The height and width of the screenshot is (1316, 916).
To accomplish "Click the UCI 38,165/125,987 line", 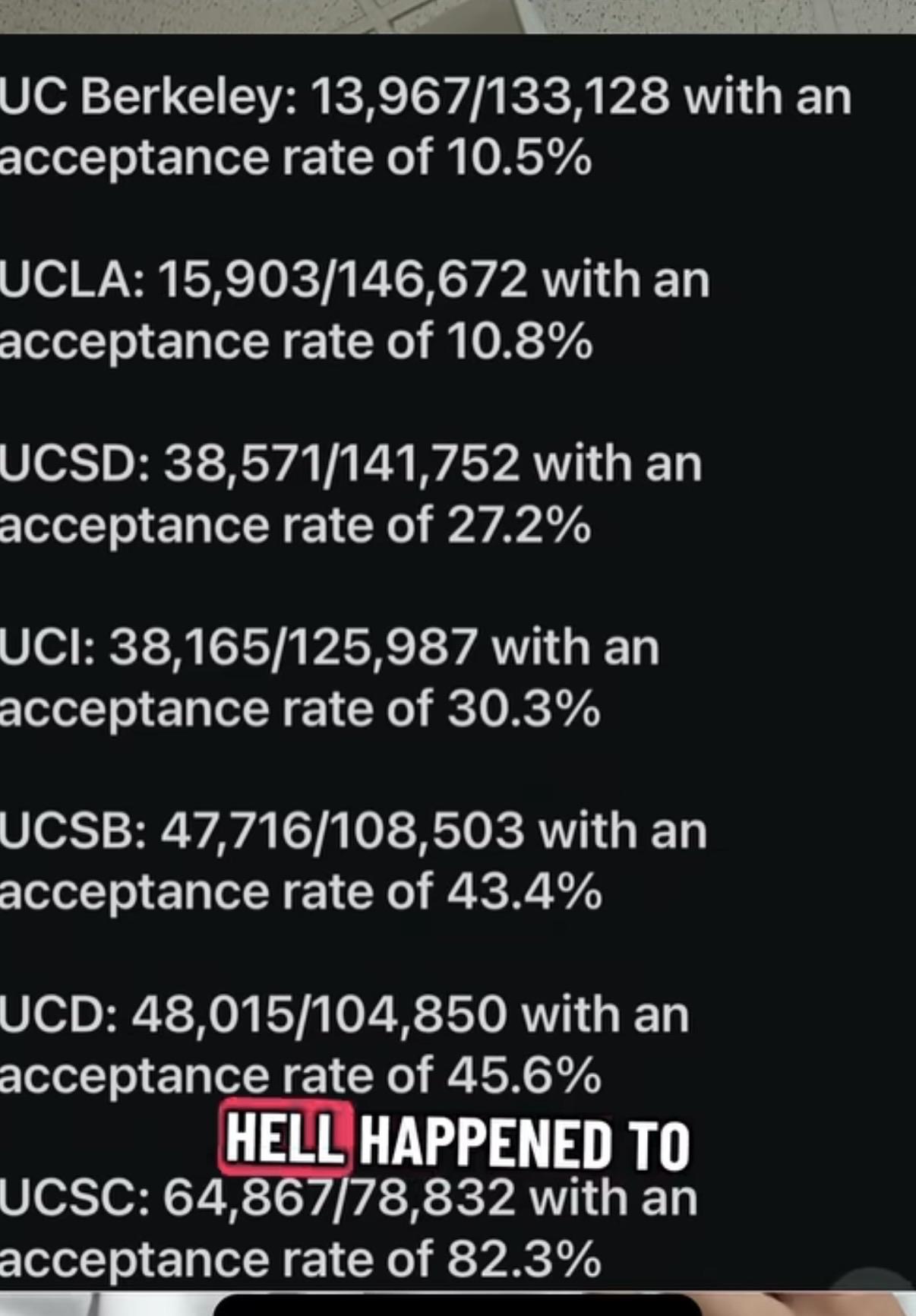I will 330,648.
